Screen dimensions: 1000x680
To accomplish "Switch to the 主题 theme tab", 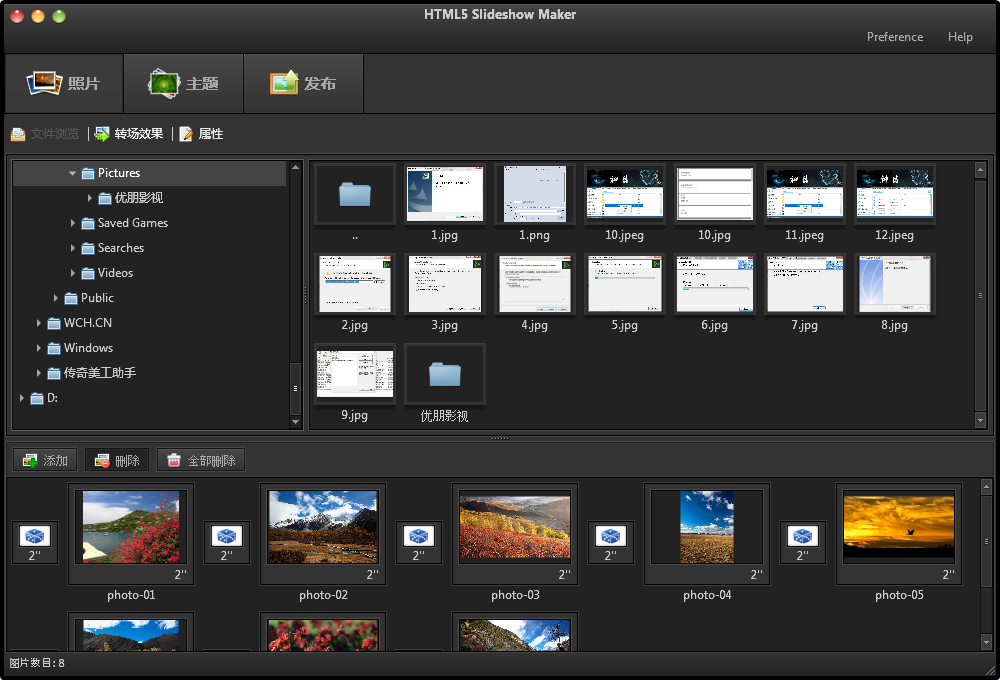I will tap(184, 83).
